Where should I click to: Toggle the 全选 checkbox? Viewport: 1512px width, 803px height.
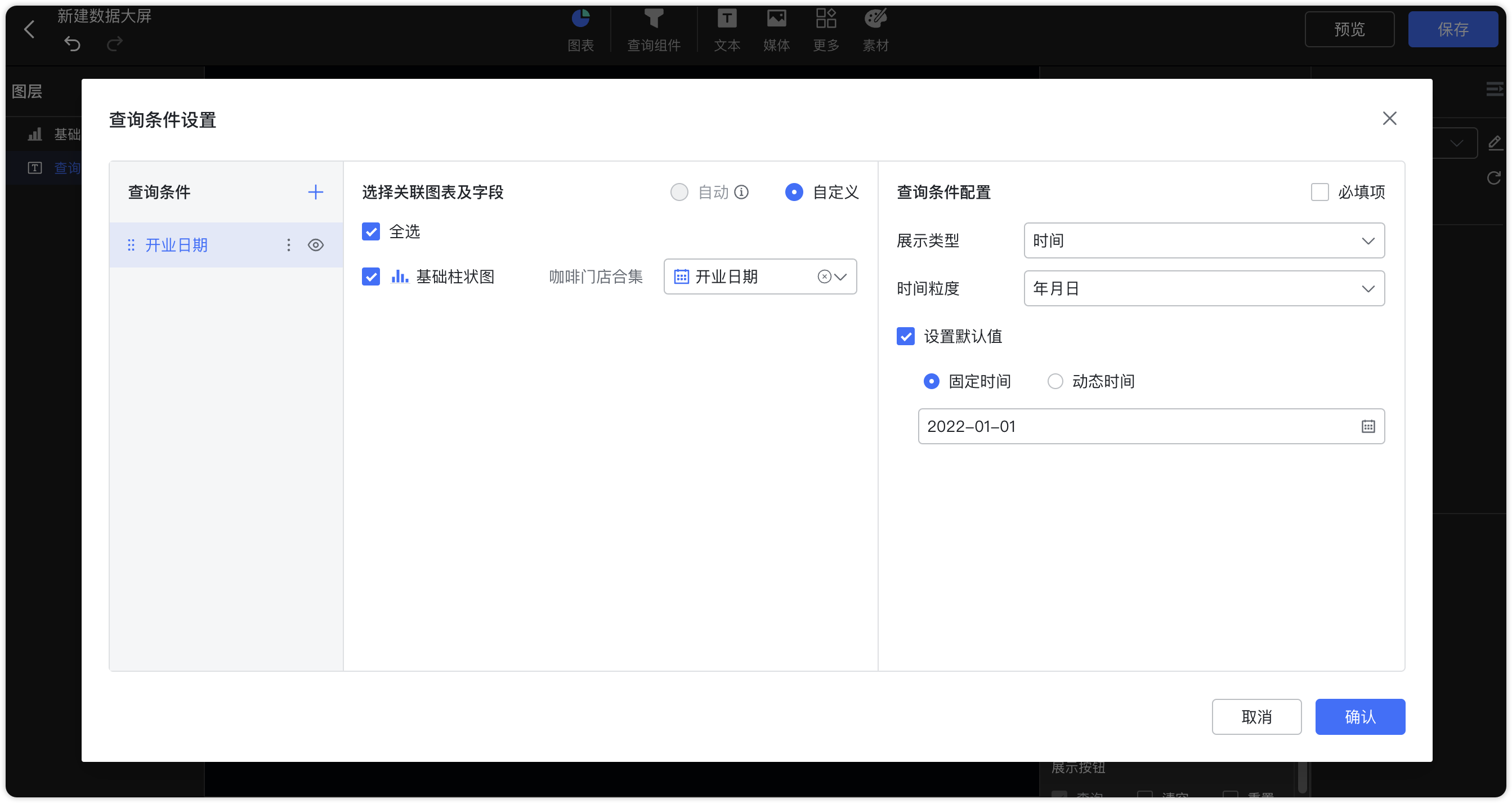[x=371, y=231]
